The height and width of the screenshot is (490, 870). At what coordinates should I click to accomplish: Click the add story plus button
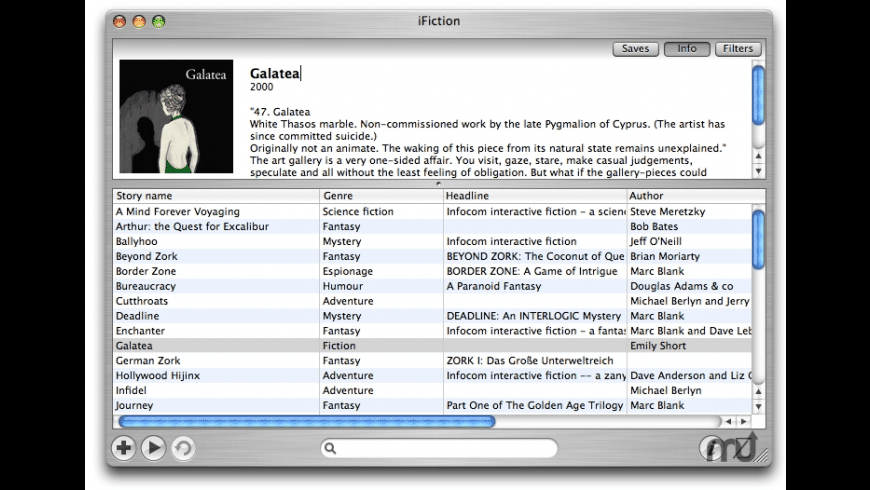tap(123, 448)
